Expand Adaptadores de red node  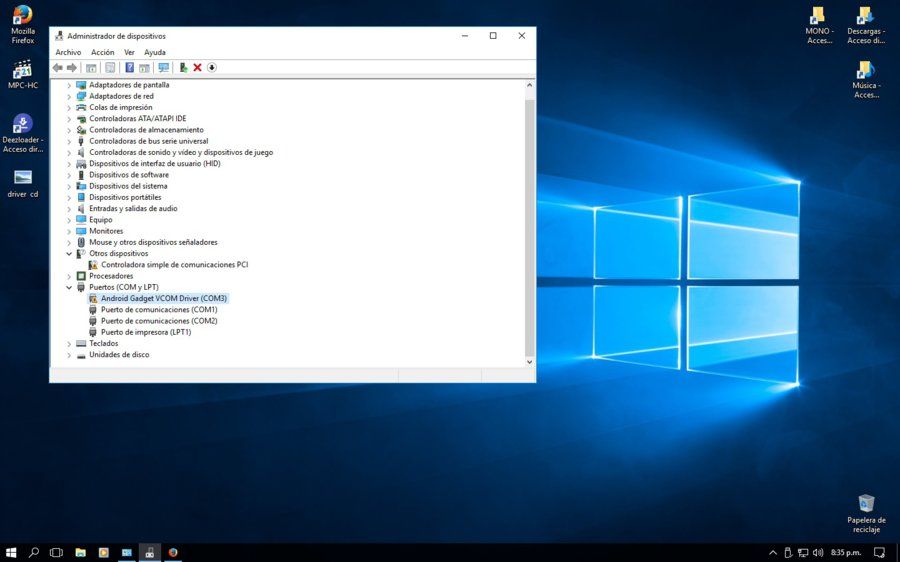pyautogui.click(x=69, y=96)
